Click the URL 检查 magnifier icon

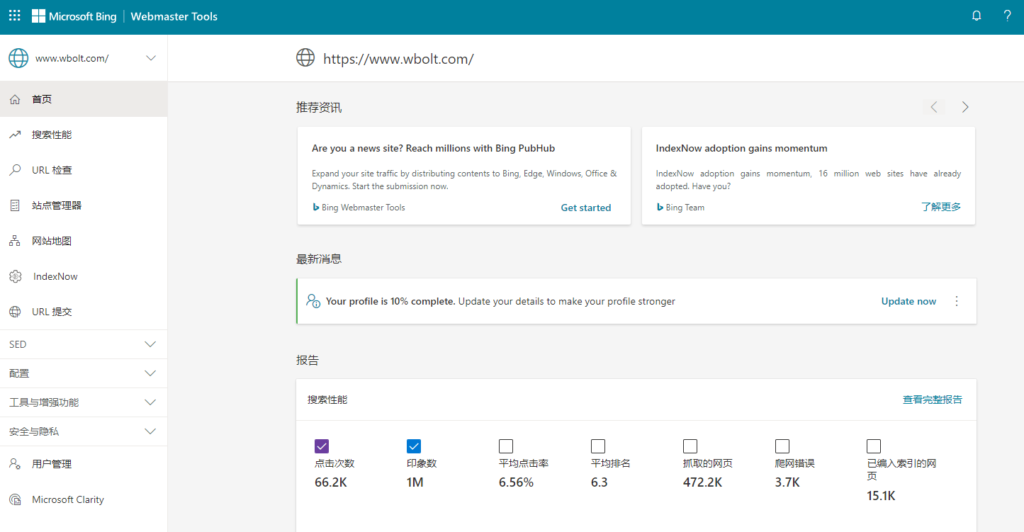(15, 170)
